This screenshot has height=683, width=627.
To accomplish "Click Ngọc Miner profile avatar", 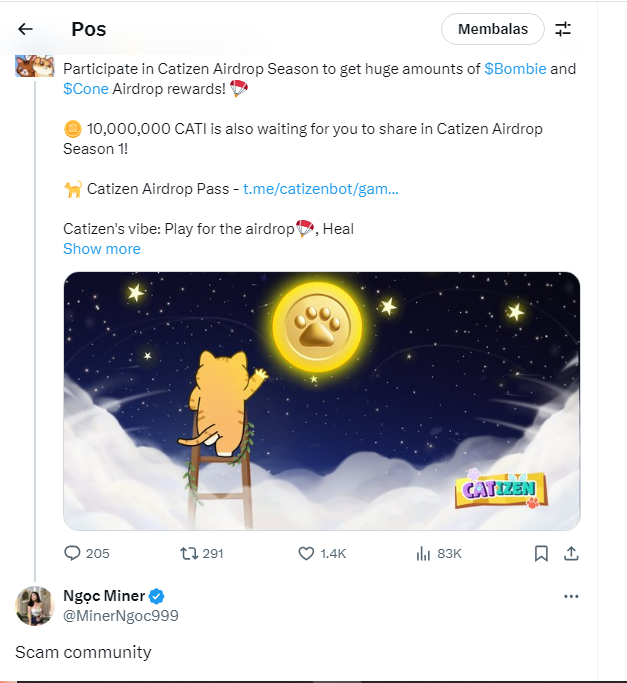I will [35, 606].
